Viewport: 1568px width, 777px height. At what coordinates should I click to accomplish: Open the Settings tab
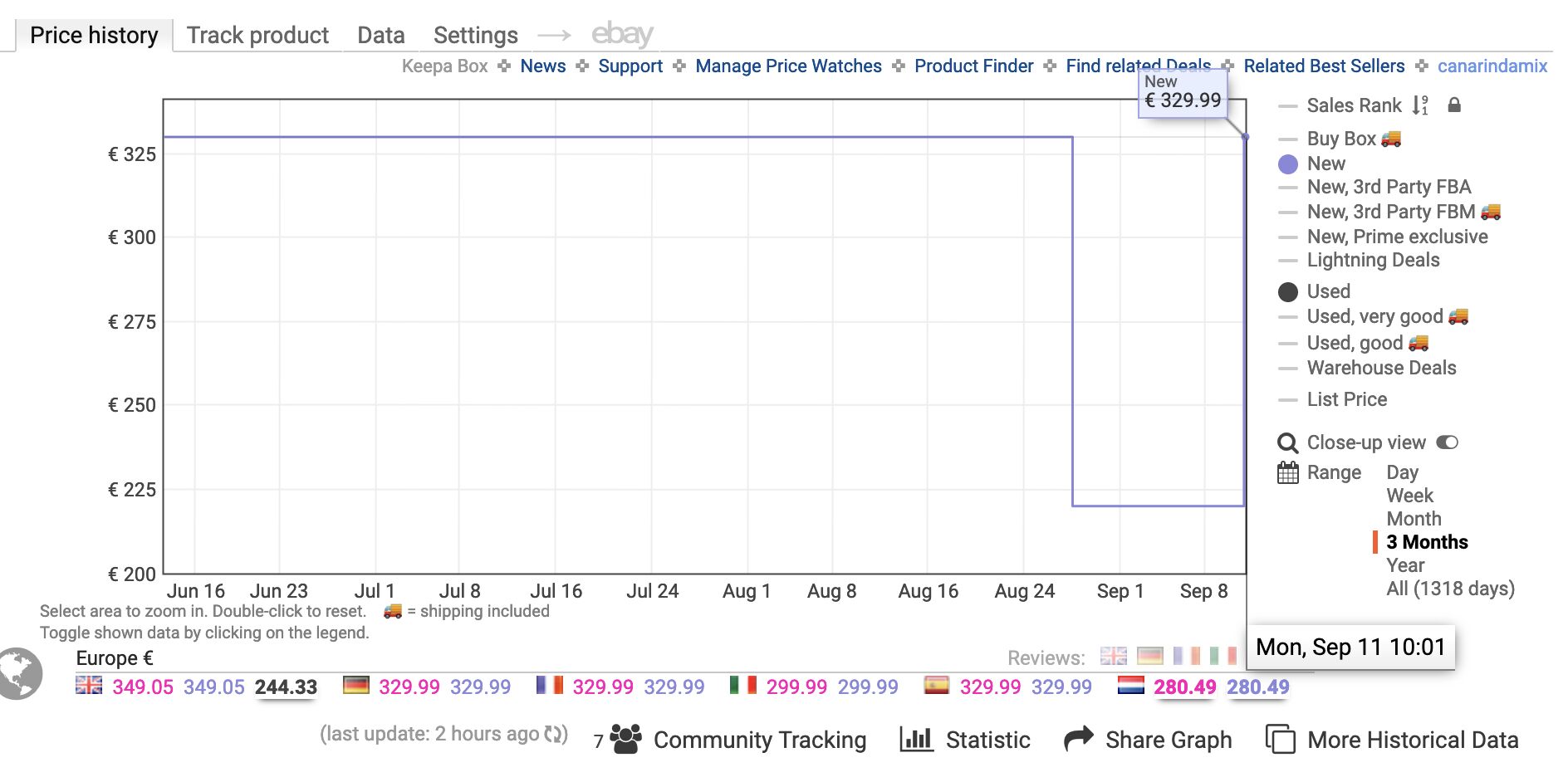475,35
